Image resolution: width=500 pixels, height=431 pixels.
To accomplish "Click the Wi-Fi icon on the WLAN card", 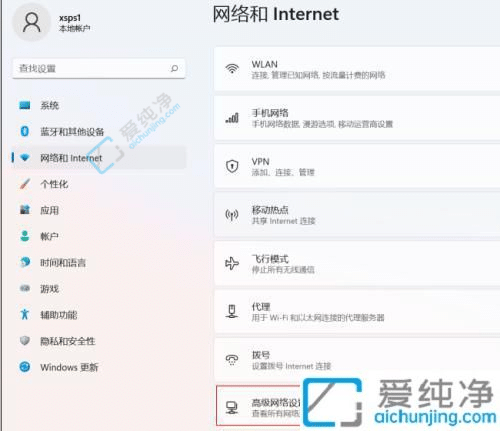I will coord(232,69).
